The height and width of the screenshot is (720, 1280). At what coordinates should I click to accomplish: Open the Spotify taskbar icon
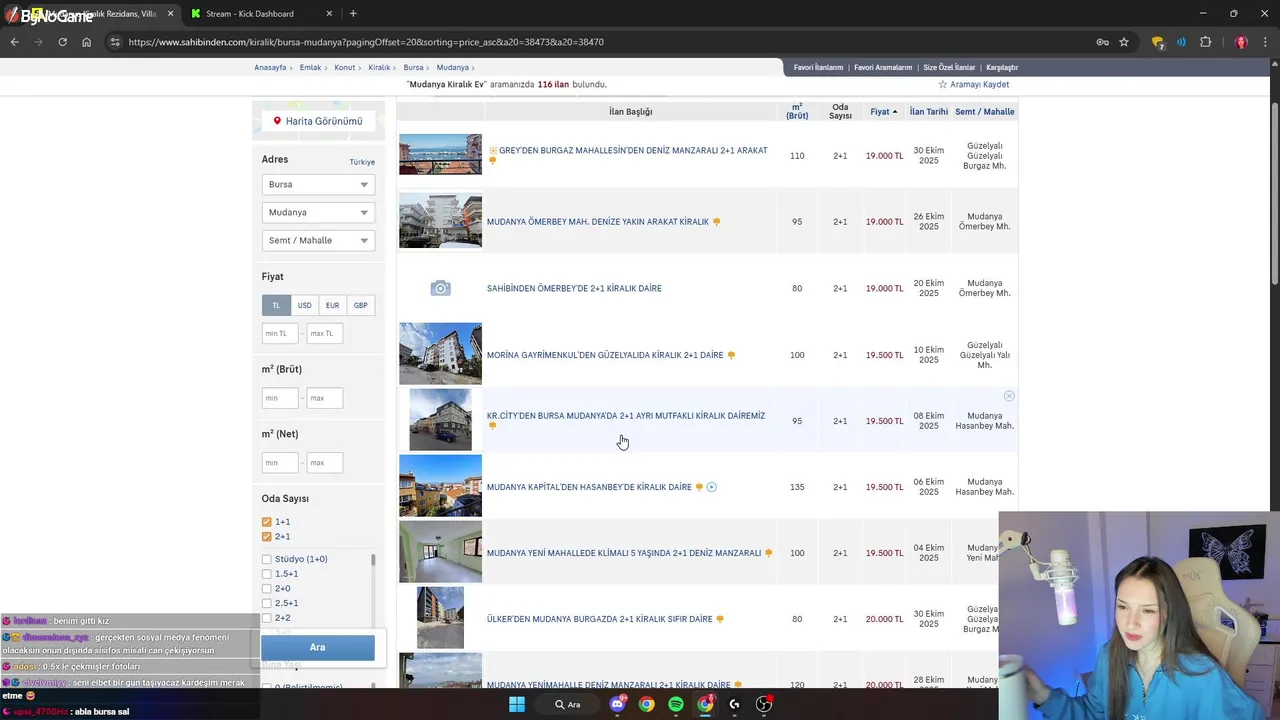click(x=676, y=704)
